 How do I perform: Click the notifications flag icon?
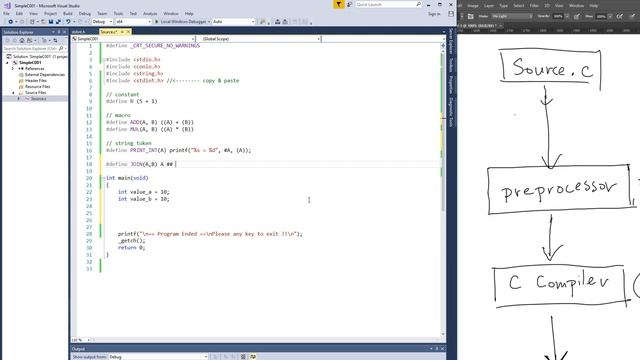coord(338,4)
